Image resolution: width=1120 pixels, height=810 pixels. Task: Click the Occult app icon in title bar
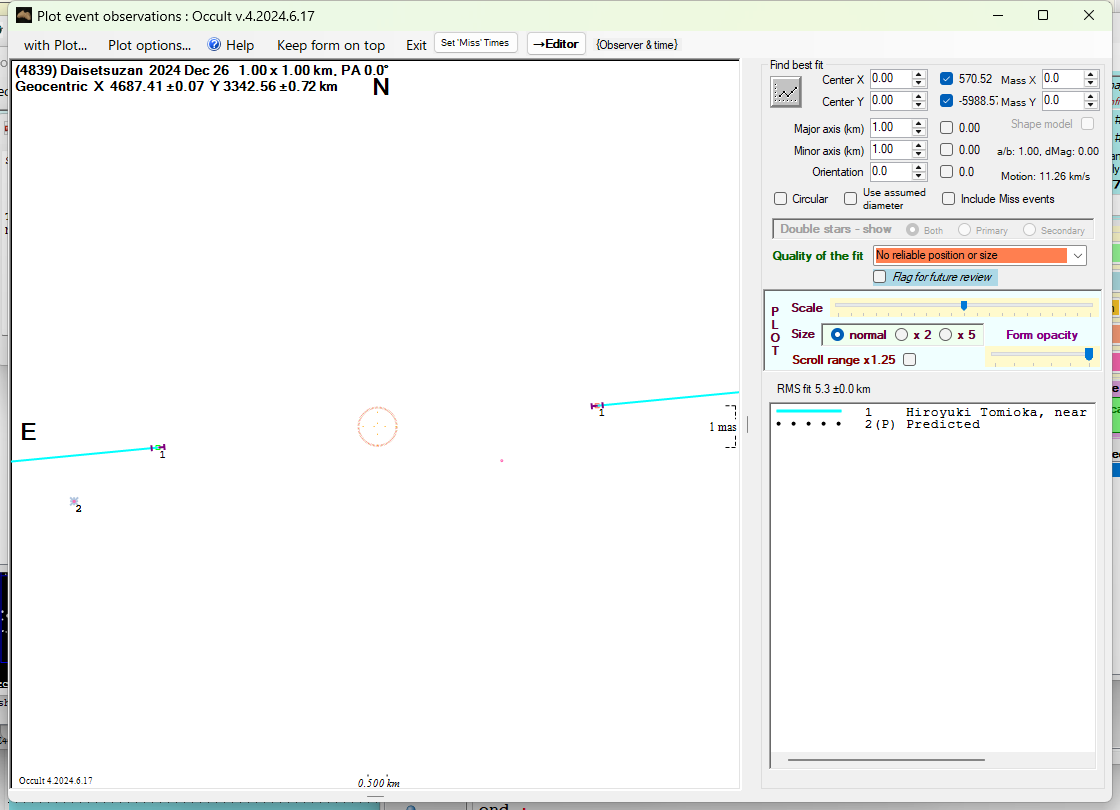tap(24, 15)
